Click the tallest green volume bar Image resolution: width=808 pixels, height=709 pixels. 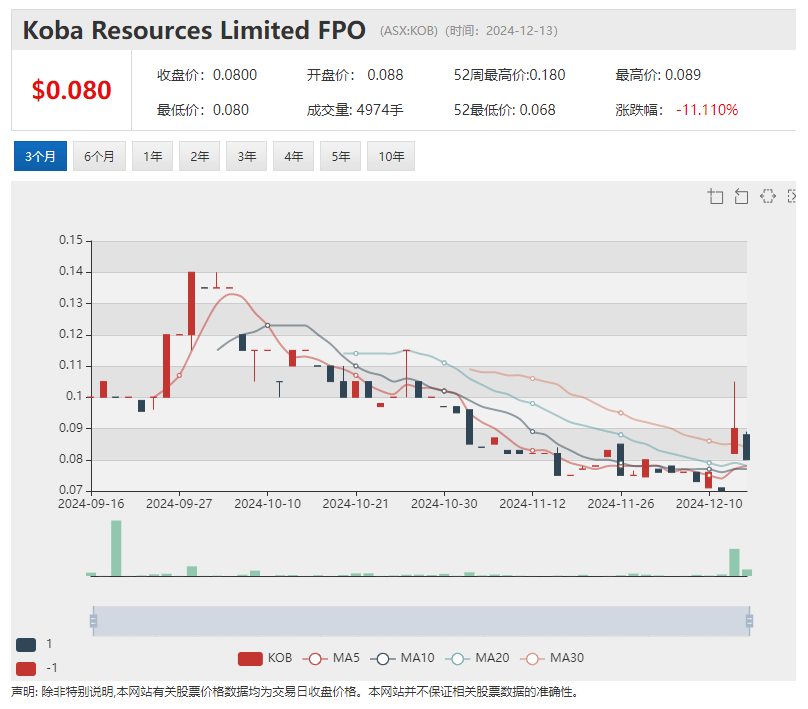pyautogui.click(x=116, y=548)
